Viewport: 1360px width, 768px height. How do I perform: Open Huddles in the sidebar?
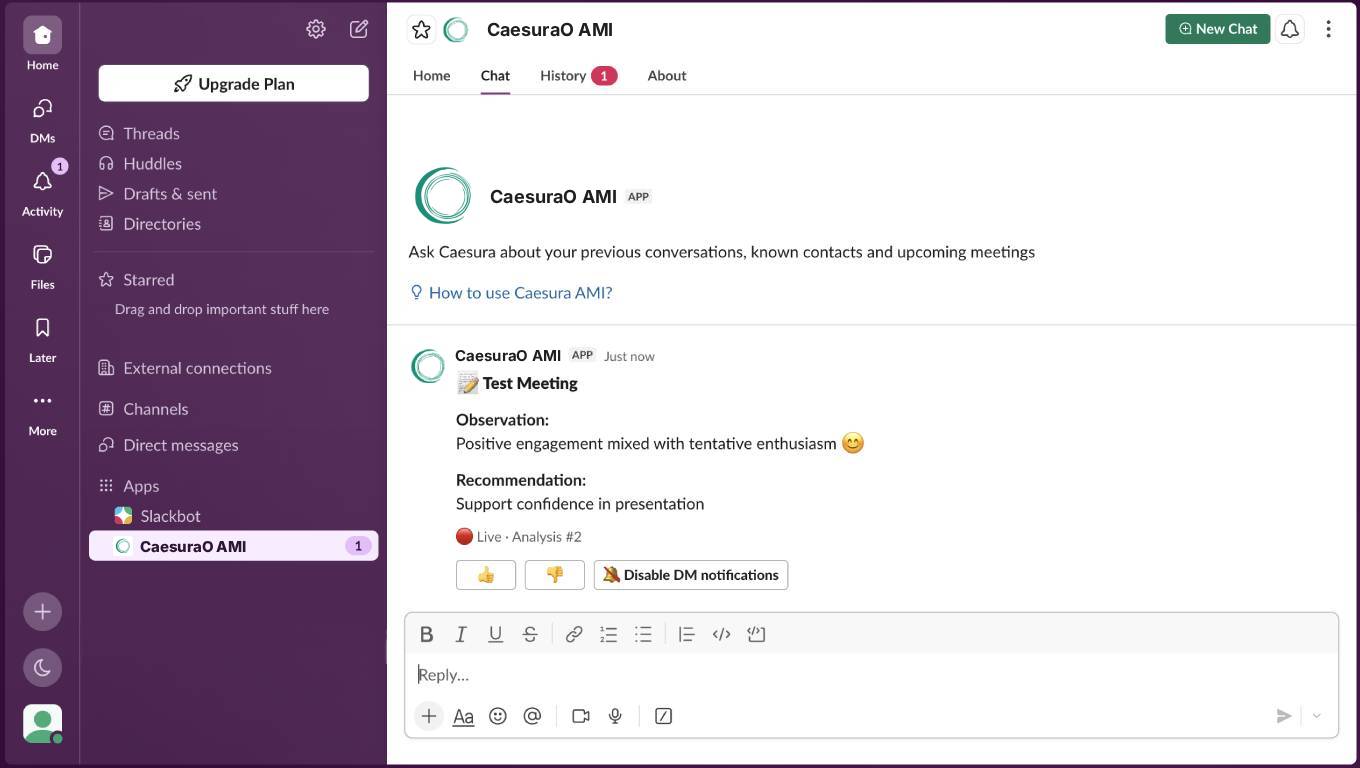(152, 163)
